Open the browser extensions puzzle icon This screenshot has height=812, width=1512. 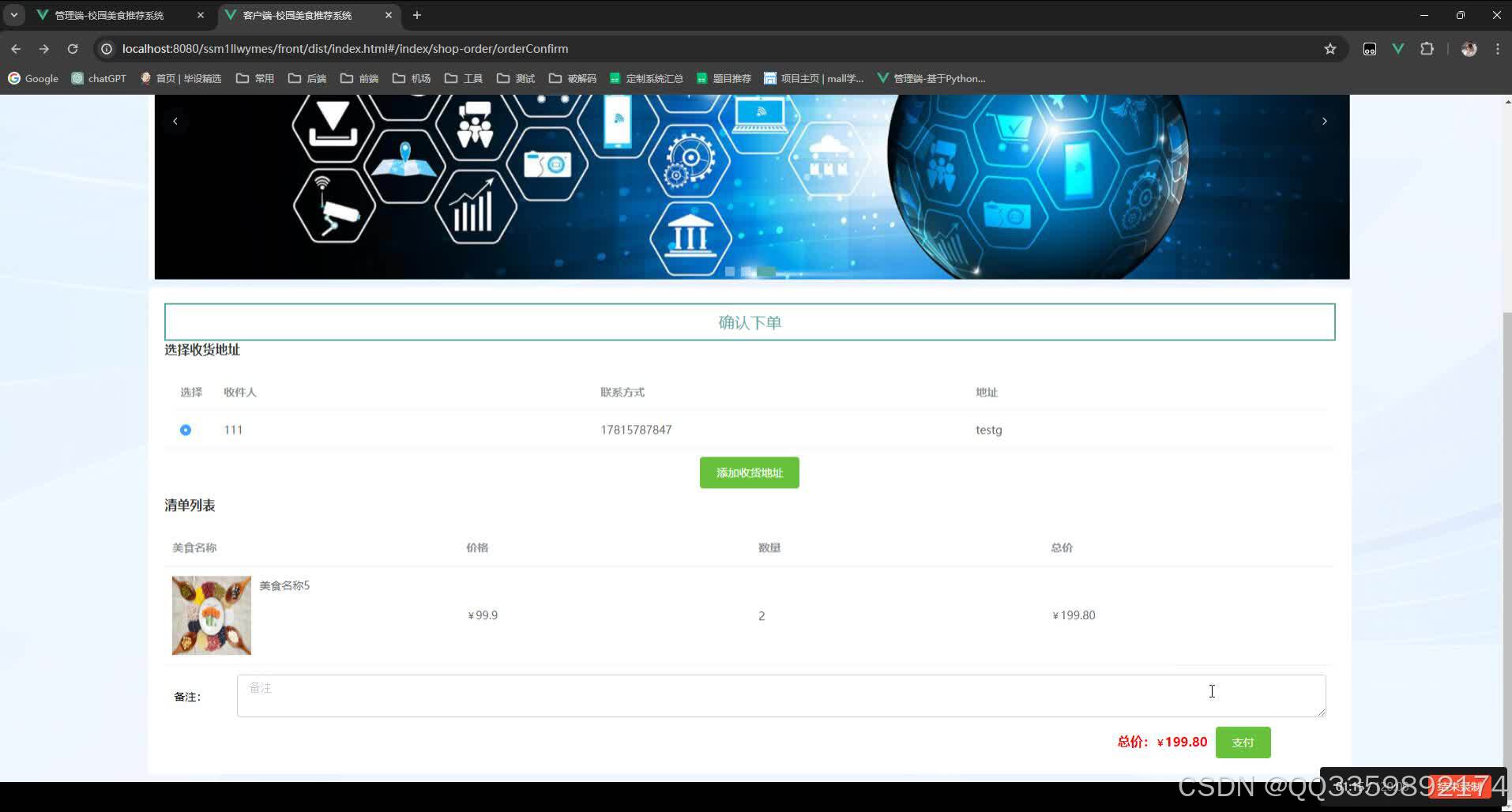pyautogui.click(x=1427, y=49)
